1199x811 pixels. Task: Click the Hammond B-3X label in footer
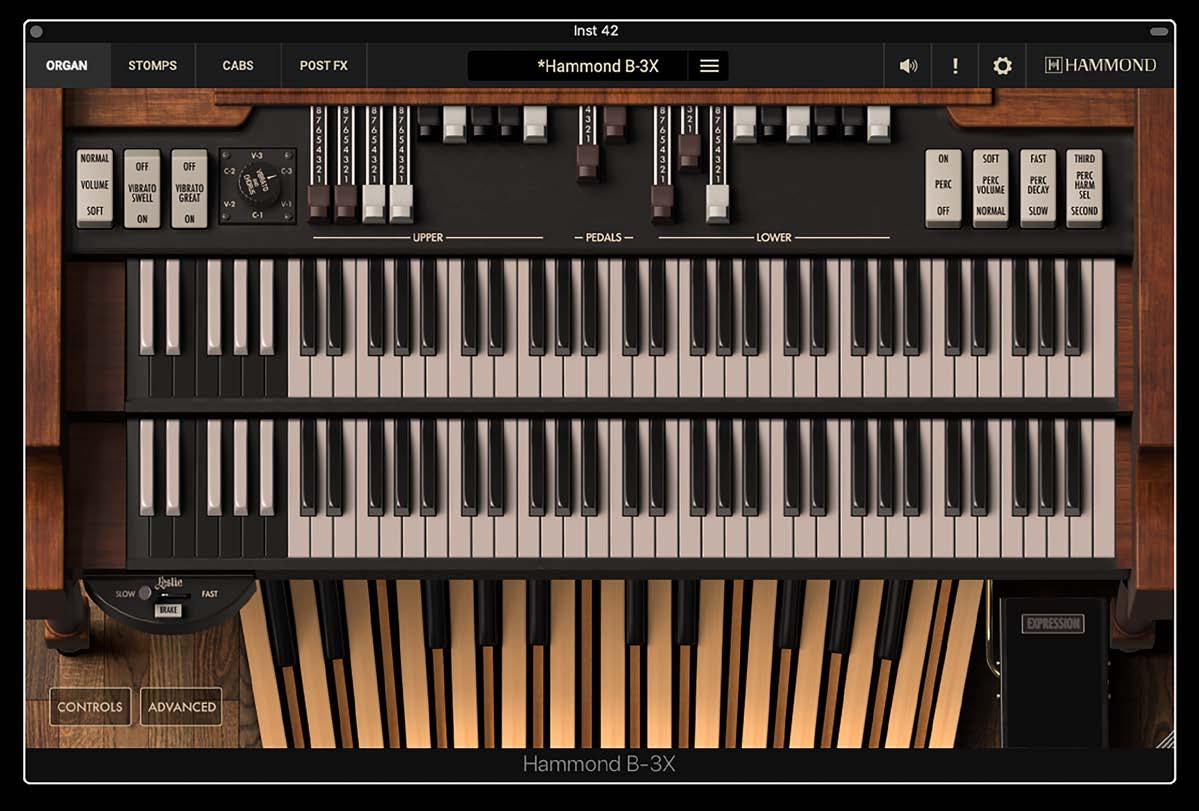pyautogui.click(x=599, y=764)
